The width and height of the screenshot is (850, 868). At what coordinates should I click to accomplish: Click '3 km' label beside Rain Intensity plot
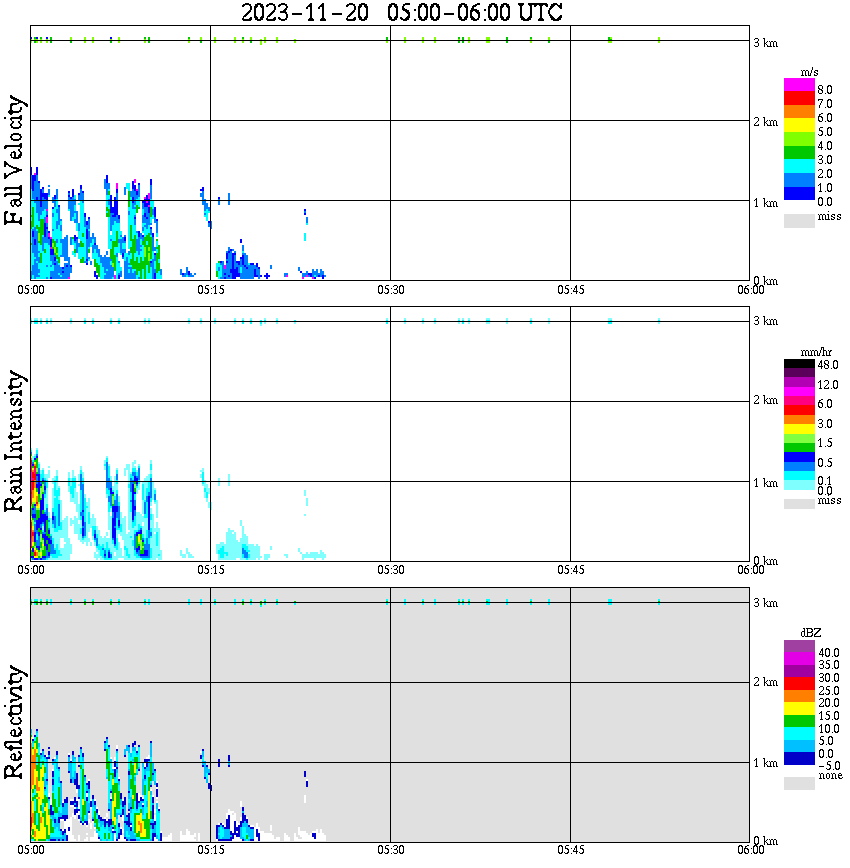765,321
